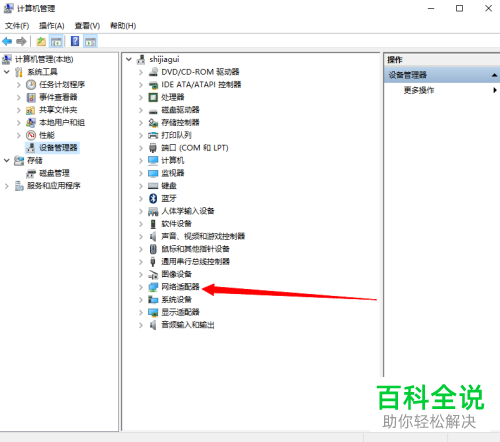Click the 计算机 monitor icon
Image resolution: width=500 pixels, height=442 pixels.
click(153, 161)
